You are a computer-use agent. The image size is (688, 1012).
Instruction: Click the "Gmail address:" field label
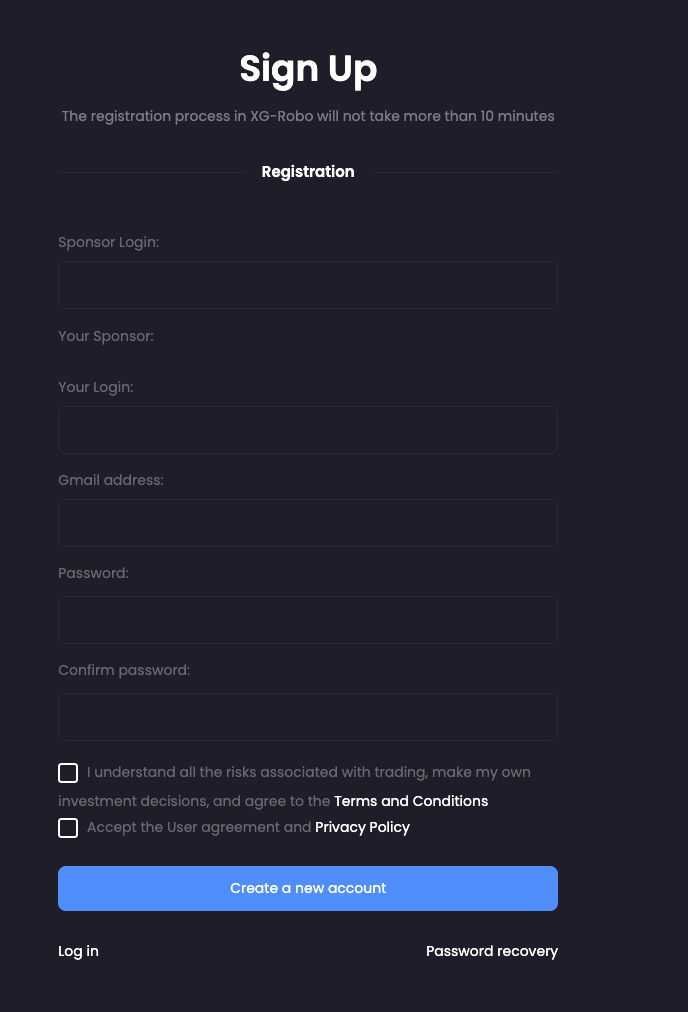[x=110, y=480]
